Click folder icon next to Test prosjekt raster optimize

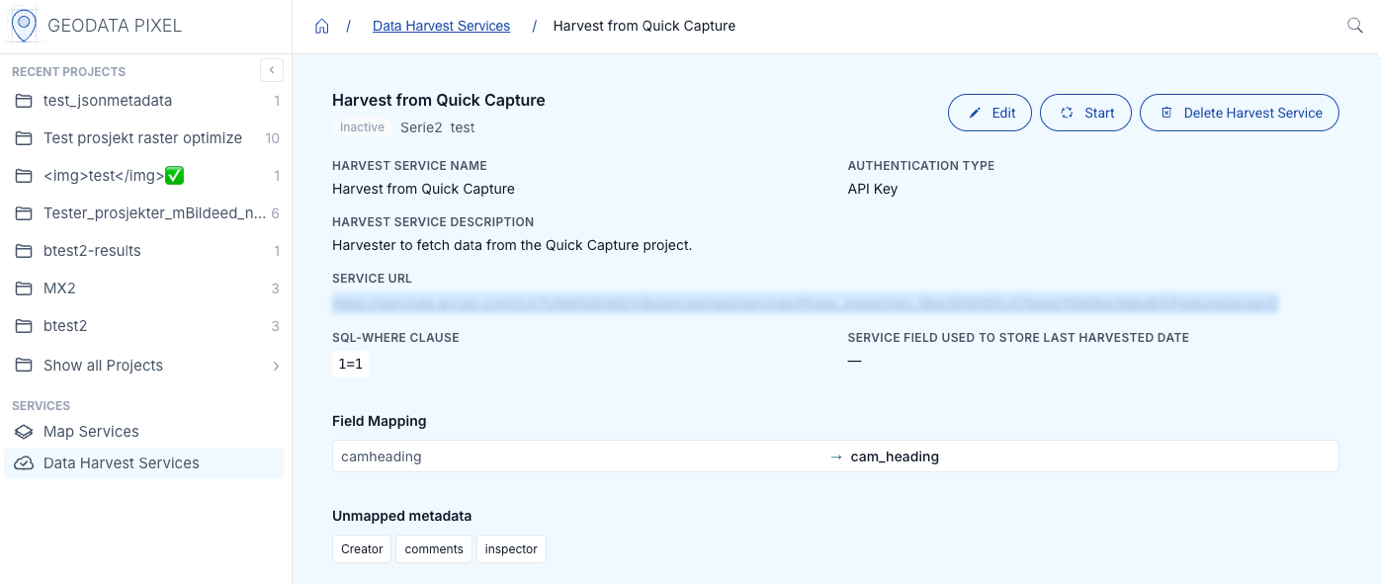(24, 138)
